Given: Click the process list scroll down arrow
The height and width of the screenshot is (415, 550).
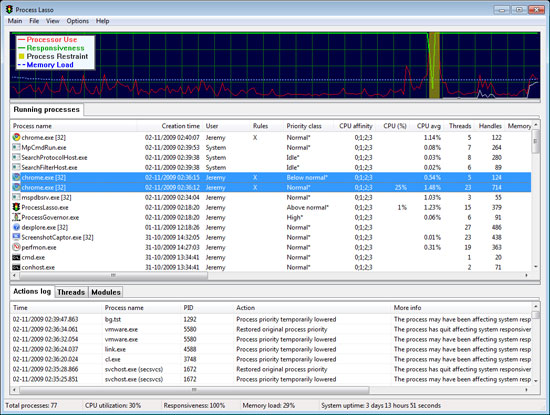Looking at the screenshot, I should point(536,267).
